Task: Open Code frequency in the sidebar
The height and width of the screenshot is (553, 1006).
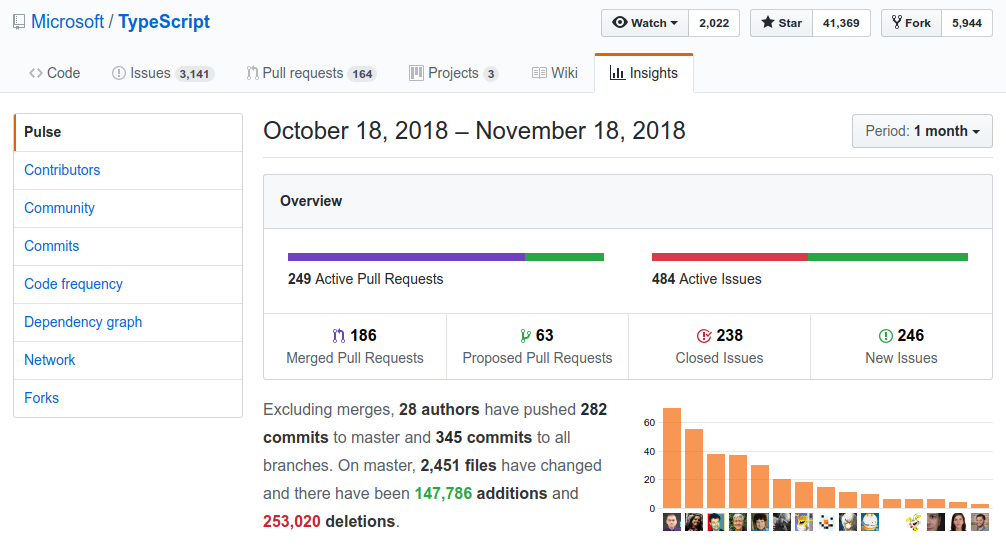Action: click(128, 284)
